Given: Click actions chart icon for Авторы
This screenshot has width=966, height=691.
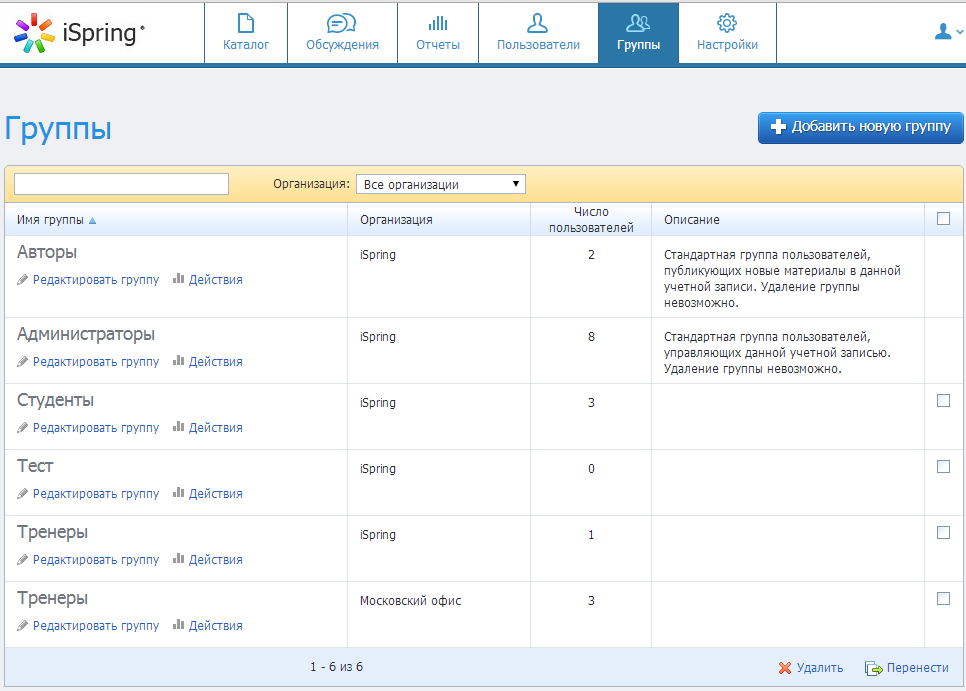Looking at the screenshot, I should click(179, 278).
